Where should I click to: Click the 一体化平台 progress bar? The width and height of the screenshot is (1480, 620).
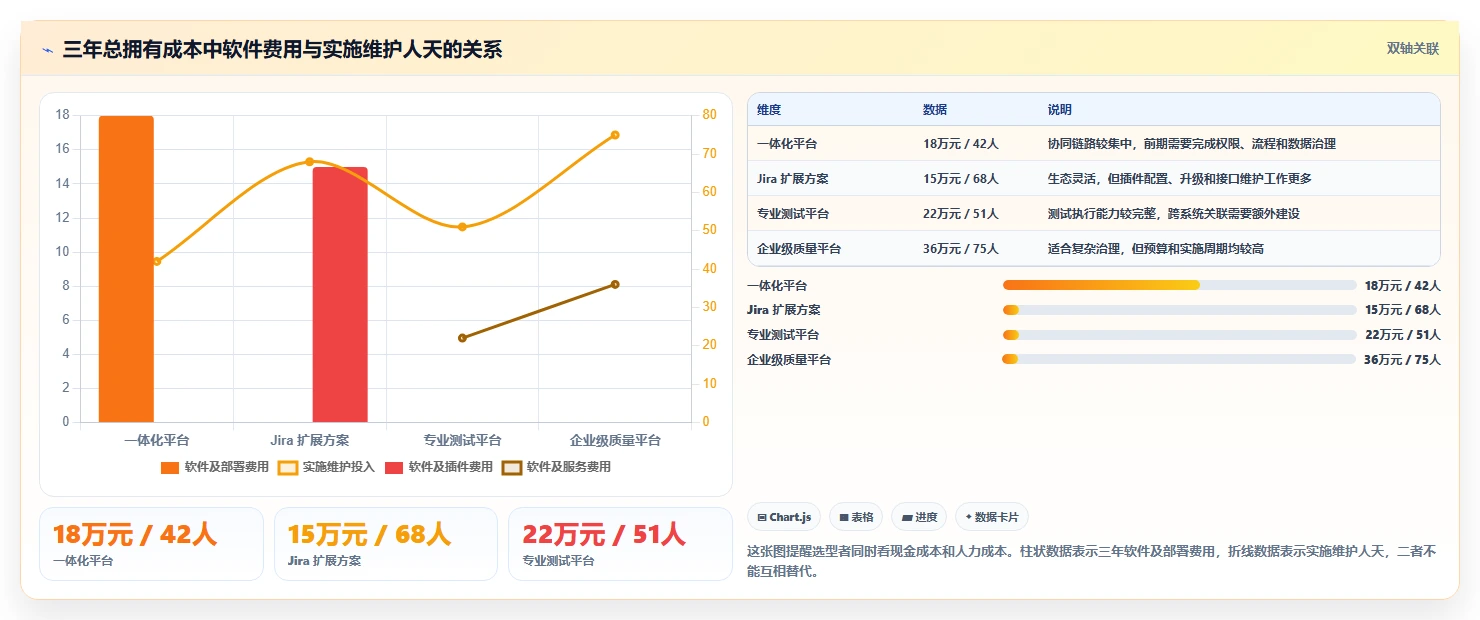click(1179, 286)
